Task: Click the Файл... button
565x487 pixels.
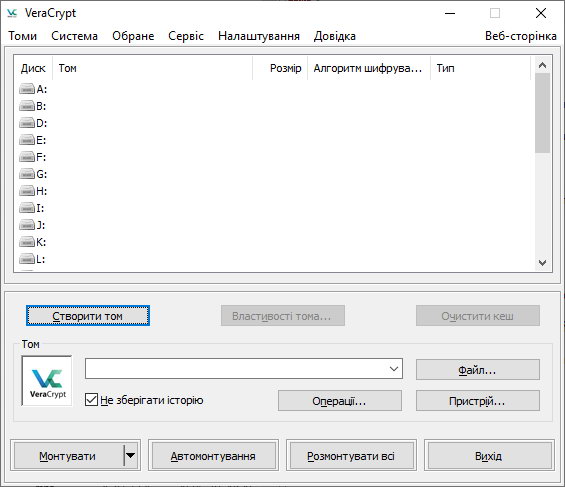Action: 478,370
